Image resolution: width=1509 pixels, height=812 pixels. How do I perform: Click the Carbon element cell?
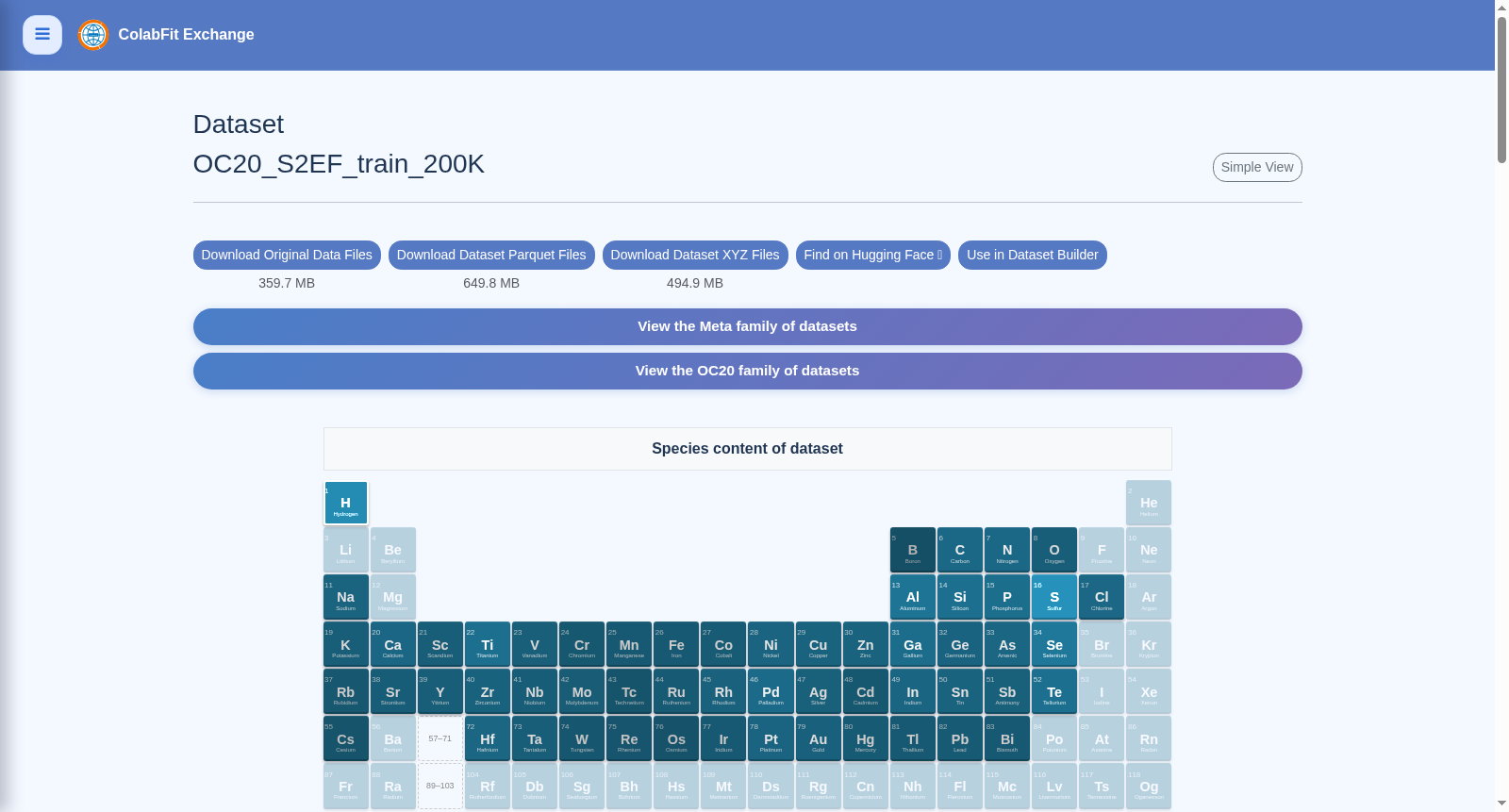coord(960,550)
